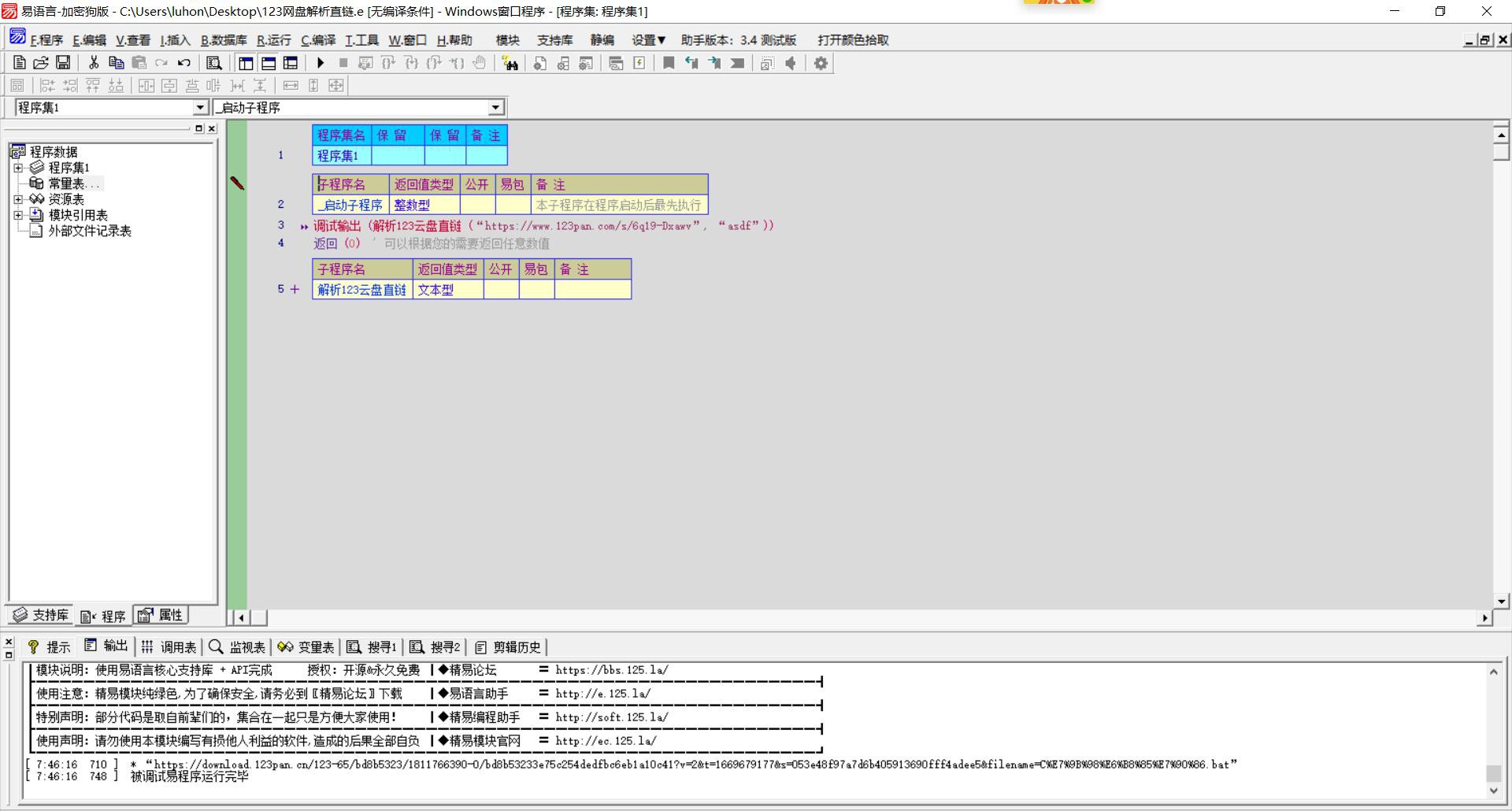Toggle the left work panel layout icon

click(x=246, y=63)
